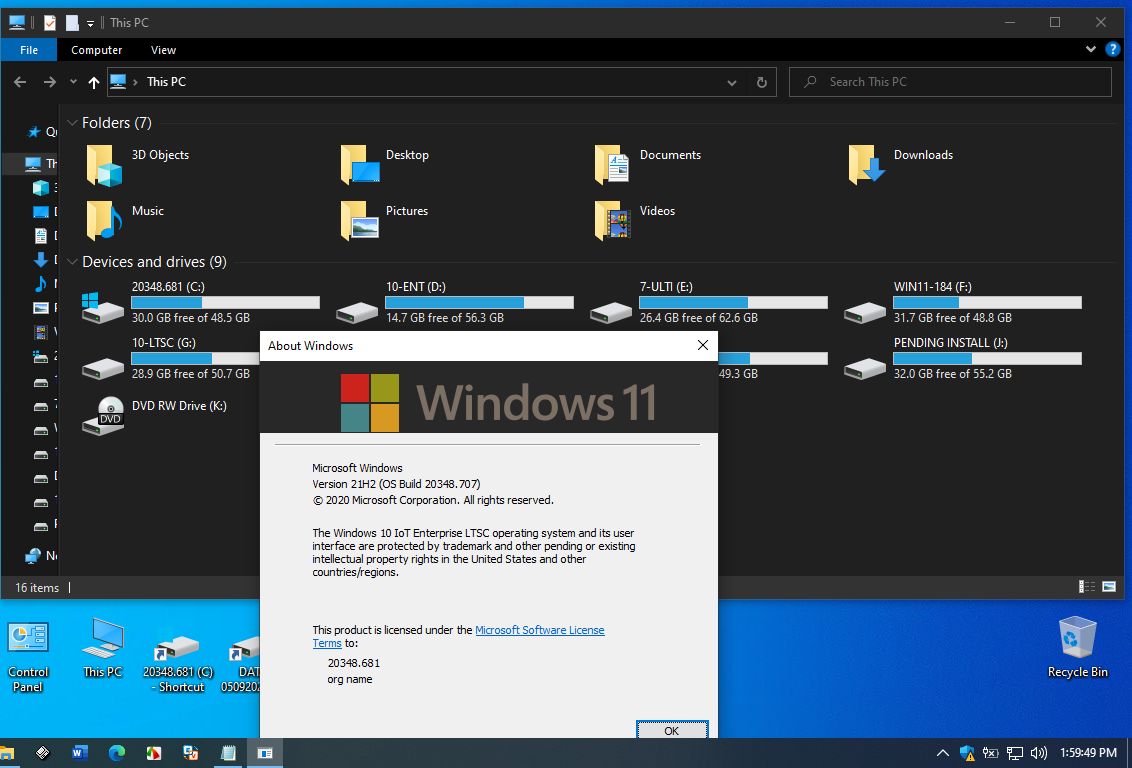1132x768 pixels.
Task: Open the Videos folder
Action: coord(635,219)
